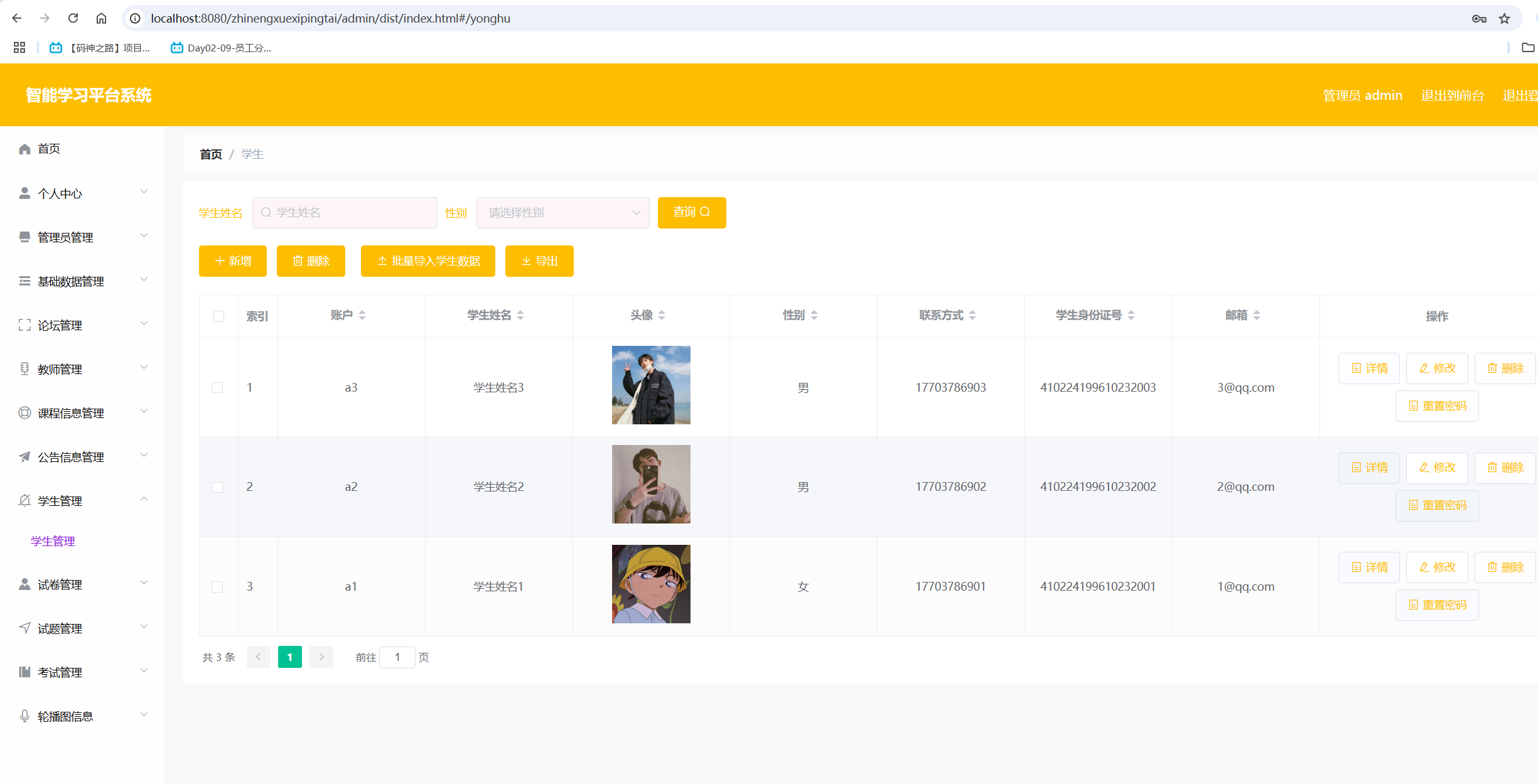Sort by 账户 column arrows

362,315
